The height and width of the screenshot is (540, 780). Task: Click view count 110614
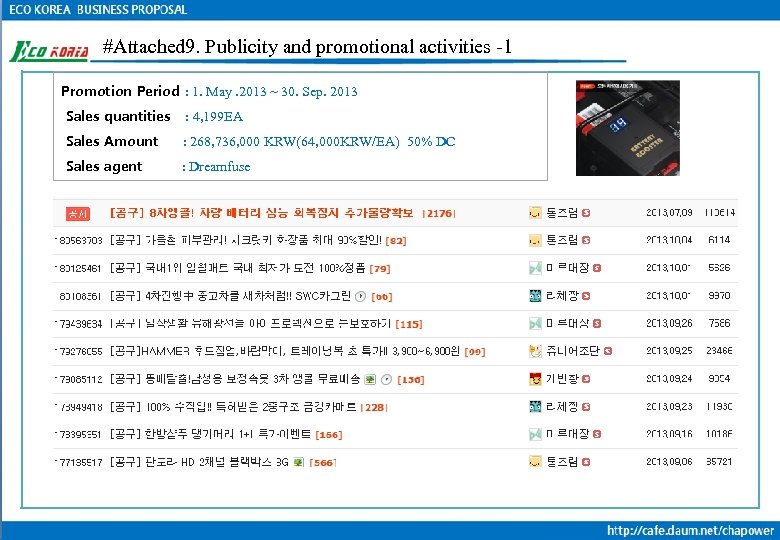click(x=720, y=213)
